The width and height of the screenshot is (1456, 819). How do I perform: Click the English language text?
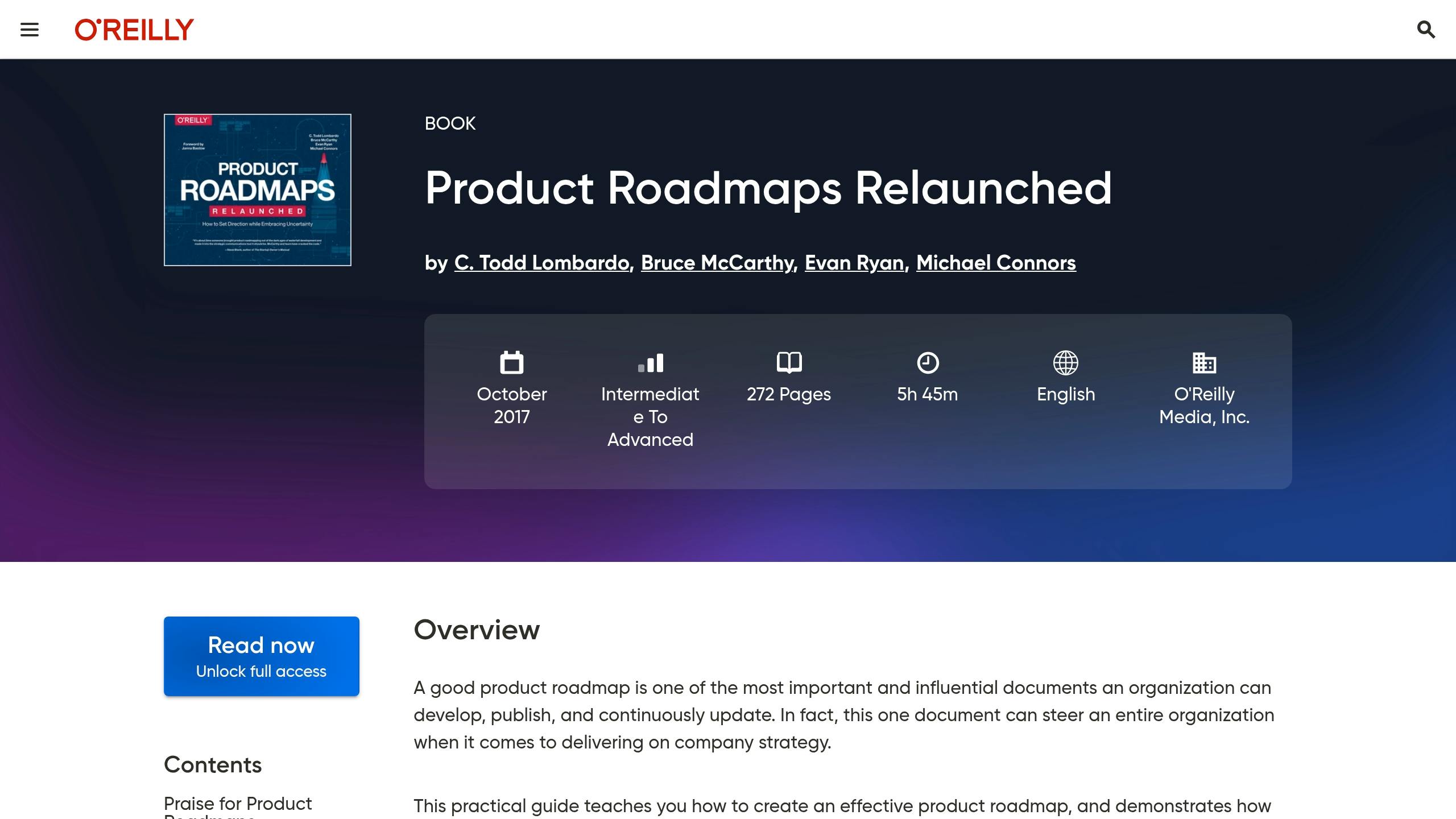click(1066, 394)
